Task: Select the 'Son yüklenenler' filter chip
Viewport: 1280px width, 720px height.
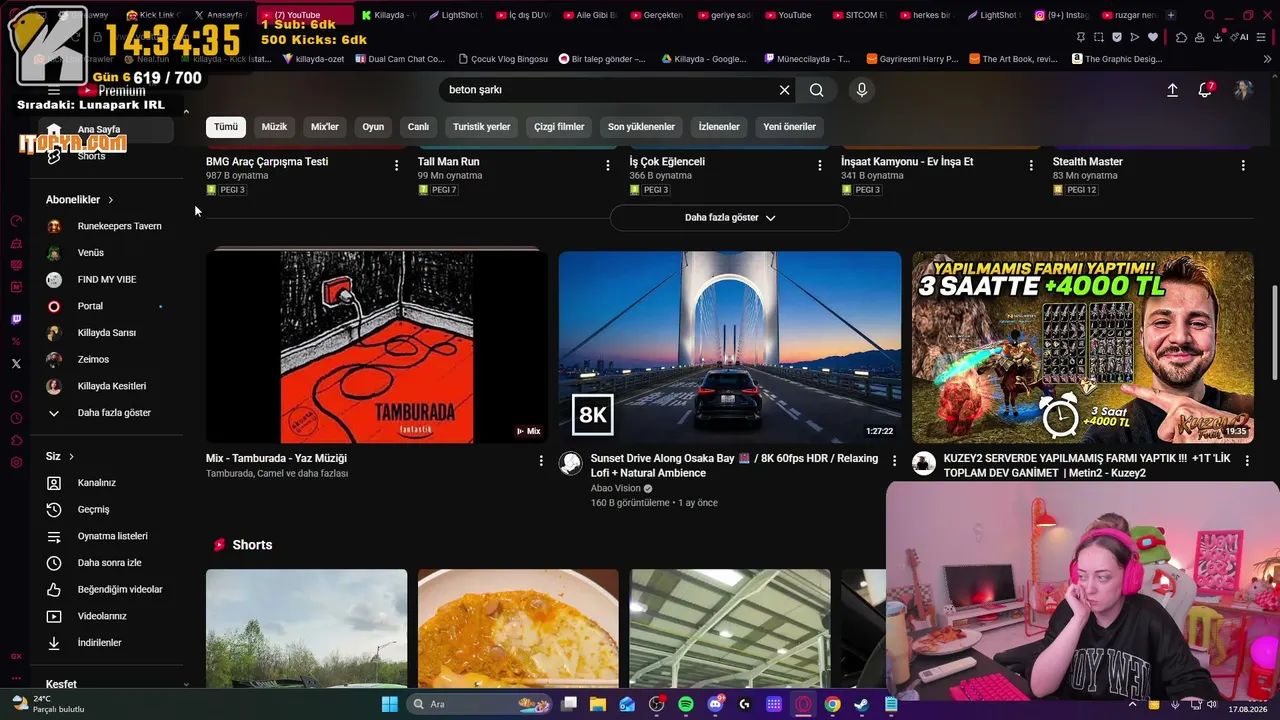Action: (641, 127)
